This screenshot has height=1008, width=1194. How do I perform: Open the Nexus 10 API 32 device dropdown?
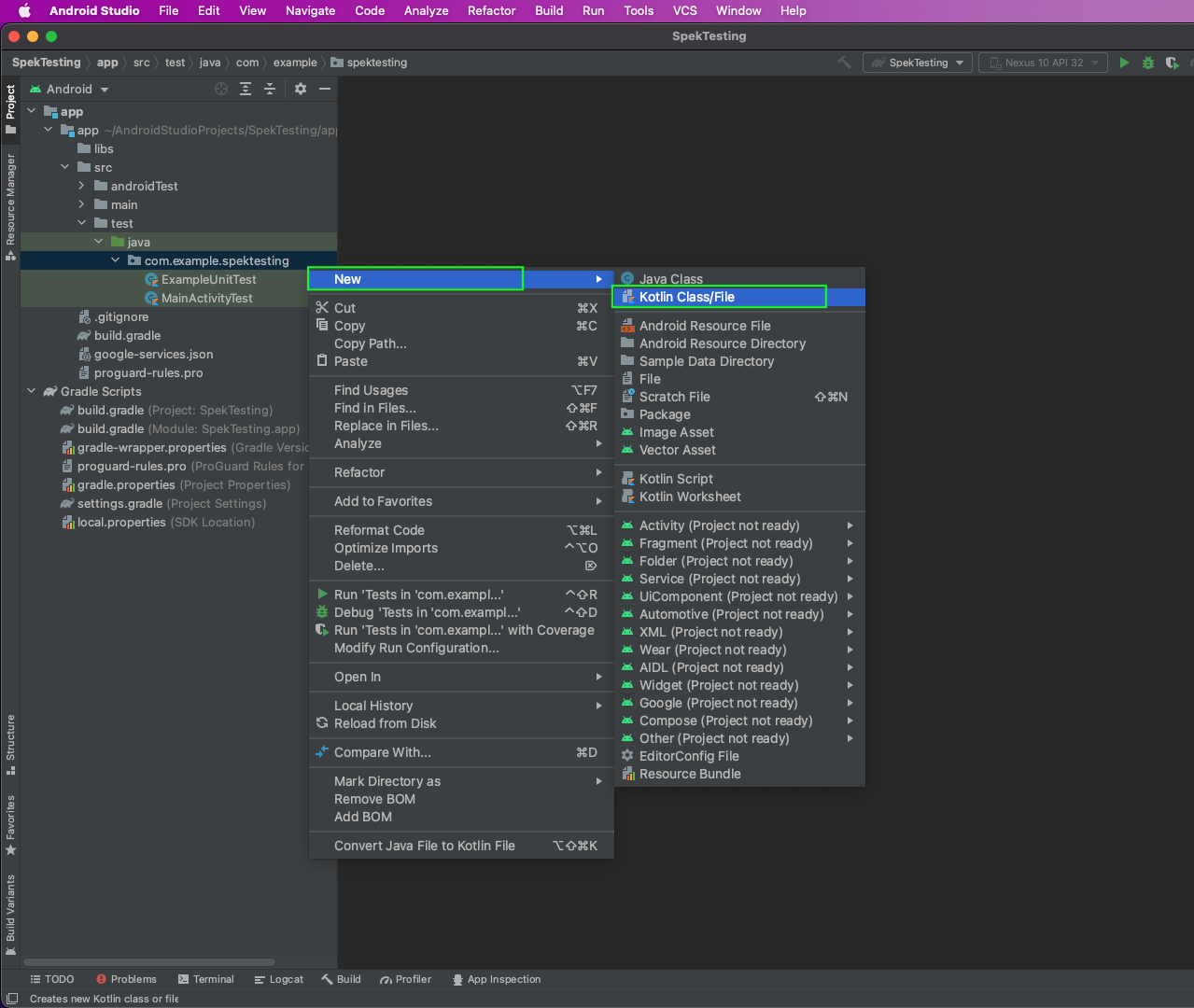click(1043, 63)
